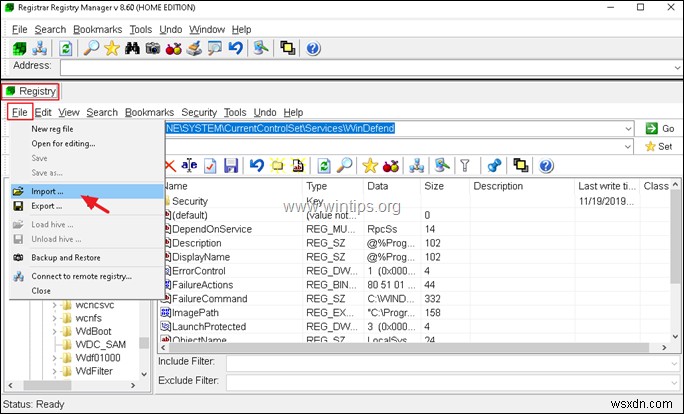Click the camera snapshot icon
684x414 pixels.
tap(153, 48)
